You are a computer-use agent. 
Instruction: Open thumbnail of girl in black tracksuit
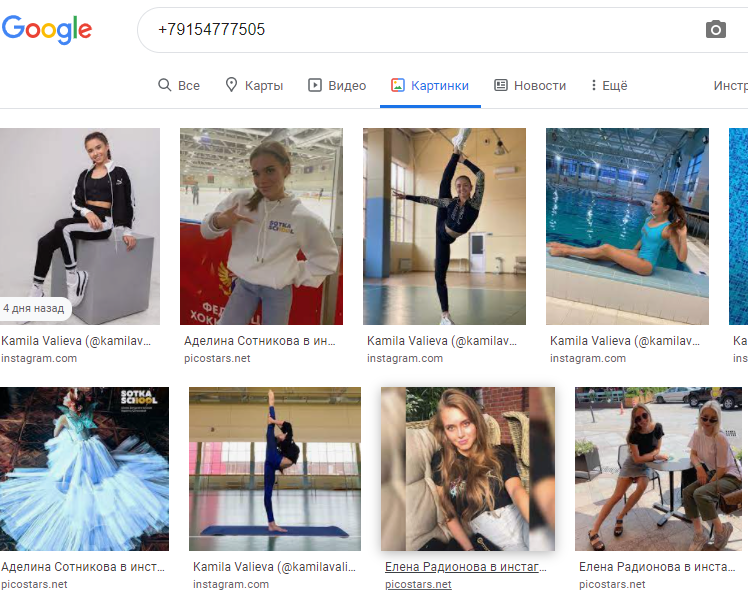pyautogui.click(x=80, y=226)
